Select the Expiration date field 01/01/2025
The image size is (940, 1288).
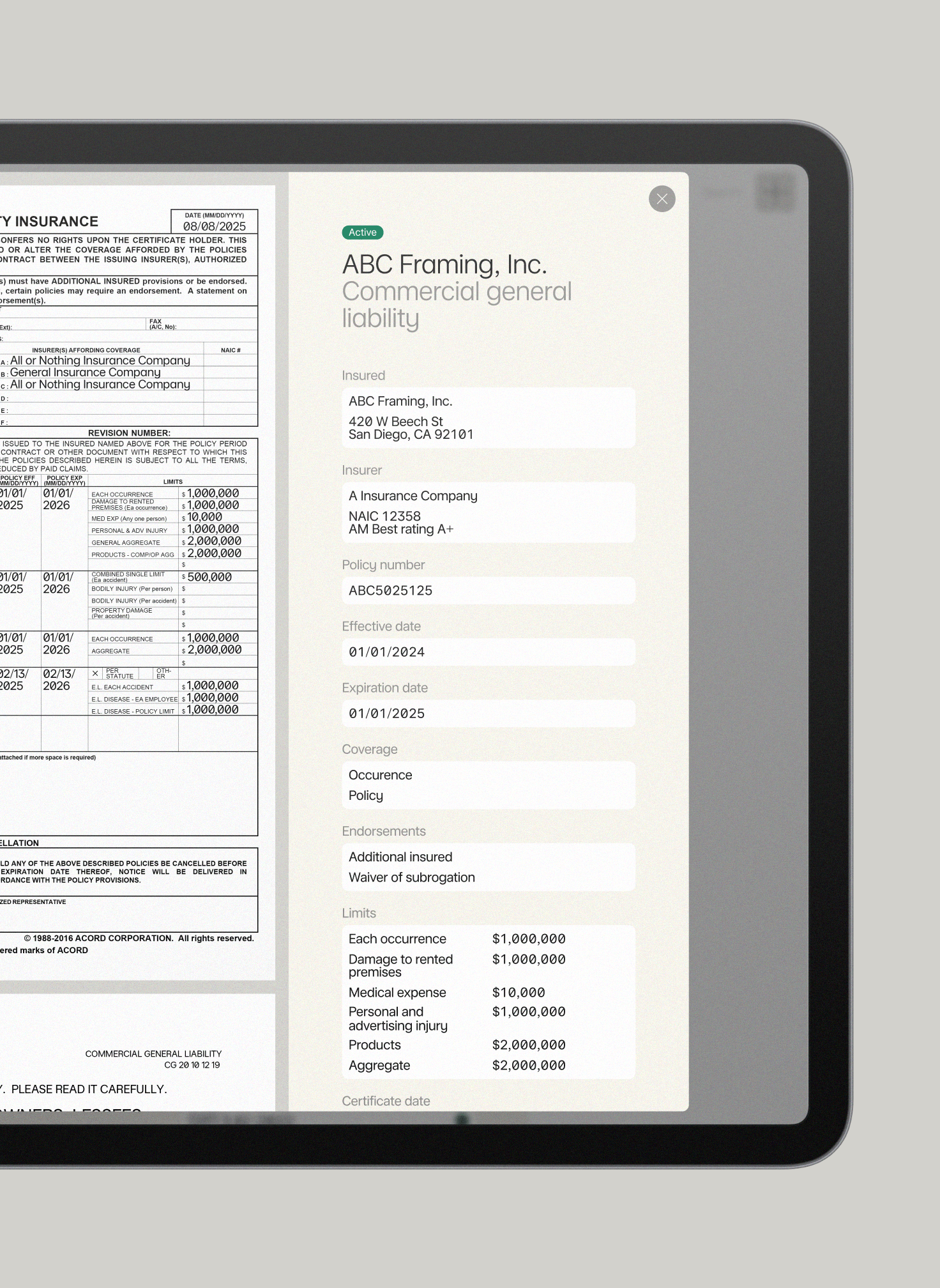(488, 713)
